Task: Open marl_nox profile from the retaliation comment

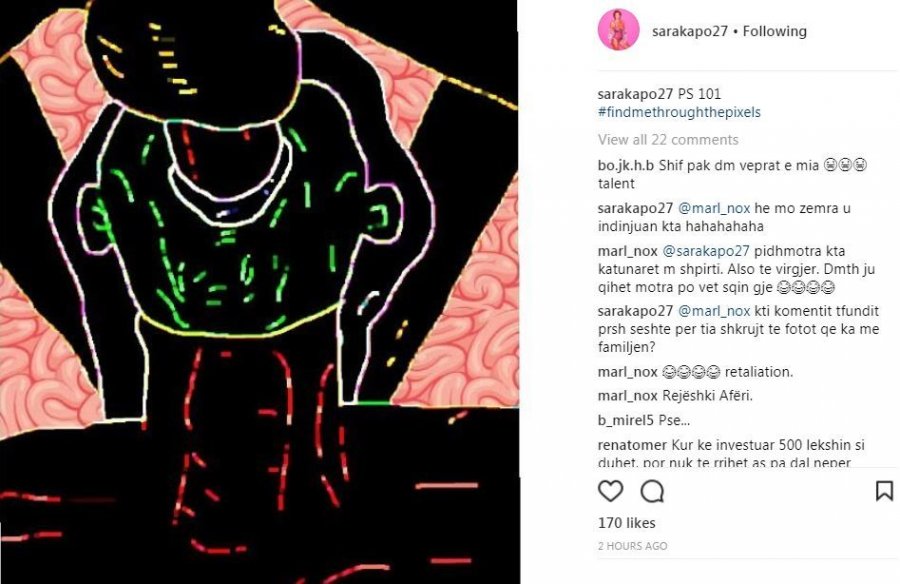Action: click(x=627, y=372)
